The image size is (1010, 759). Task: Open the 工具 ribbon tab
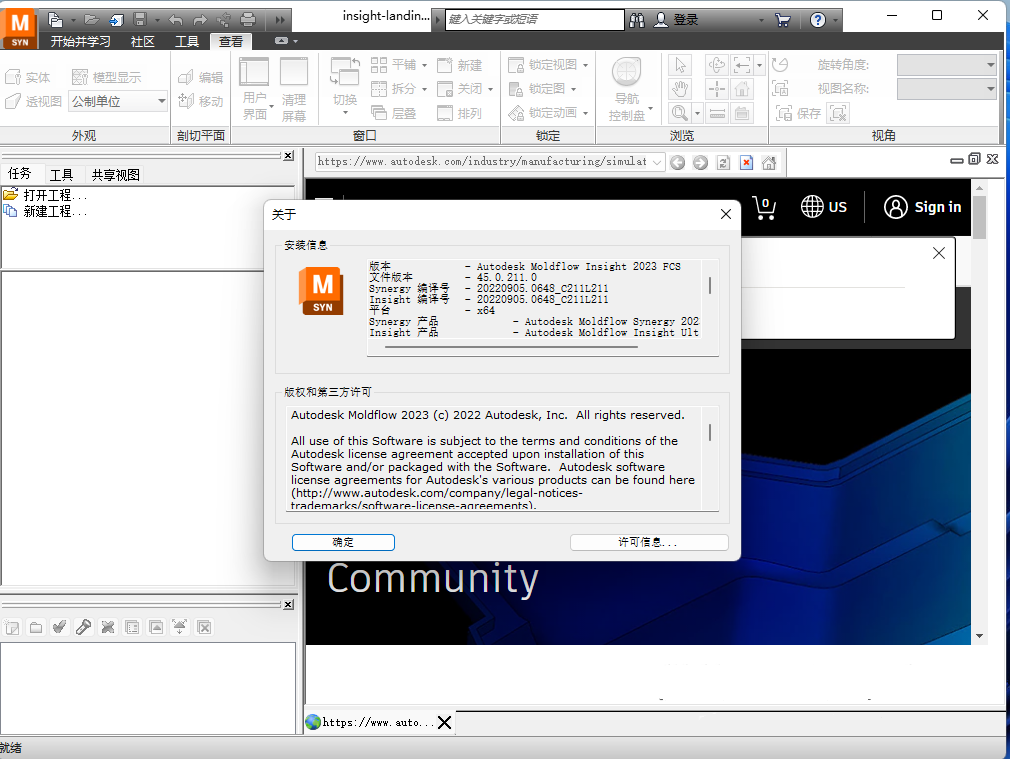(187, 42)
